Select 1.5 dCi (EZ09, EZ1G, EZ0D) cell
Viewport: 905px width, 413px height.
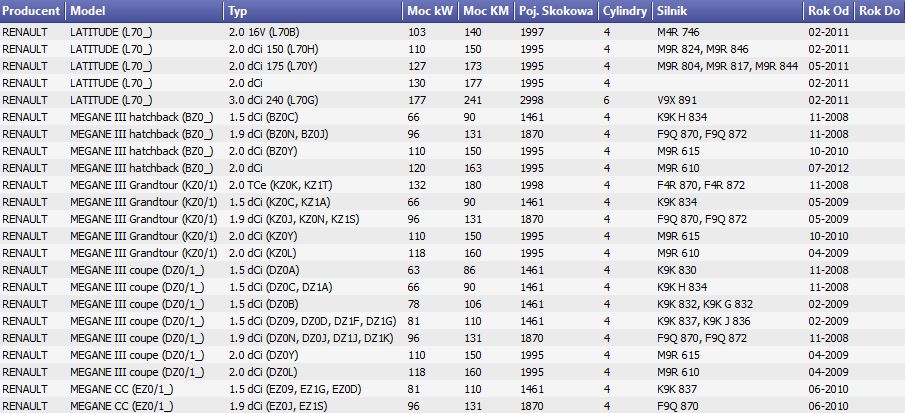(x=295, y=389)
